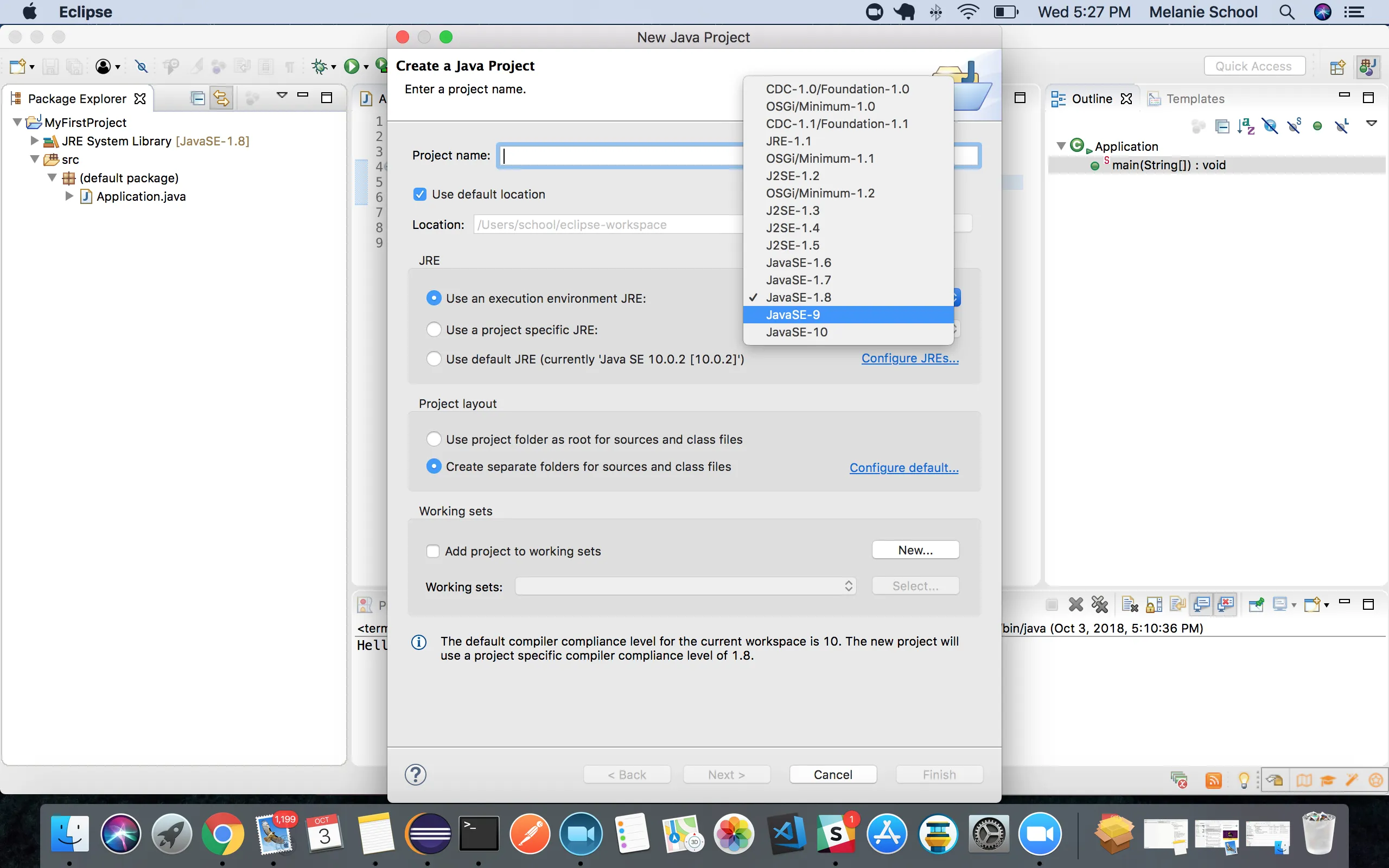Click the Sort alphabetically icon in Outline
The height and width of the screenshot is (868, 1389).
1246,126
